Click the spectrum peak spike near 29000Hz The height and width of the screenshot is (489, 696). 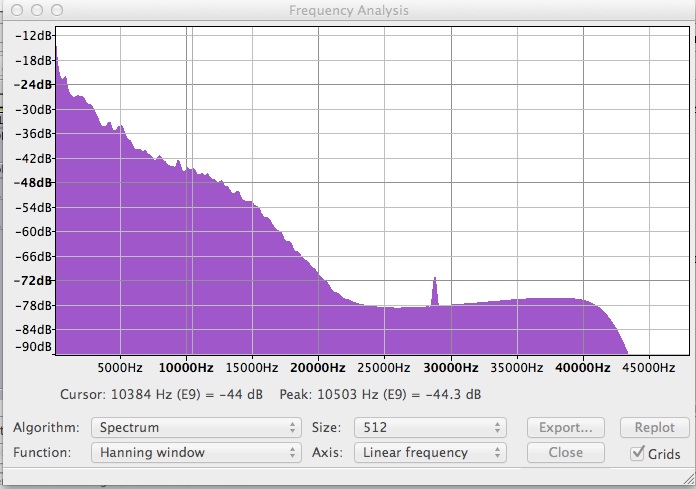(x=435, y=291)
